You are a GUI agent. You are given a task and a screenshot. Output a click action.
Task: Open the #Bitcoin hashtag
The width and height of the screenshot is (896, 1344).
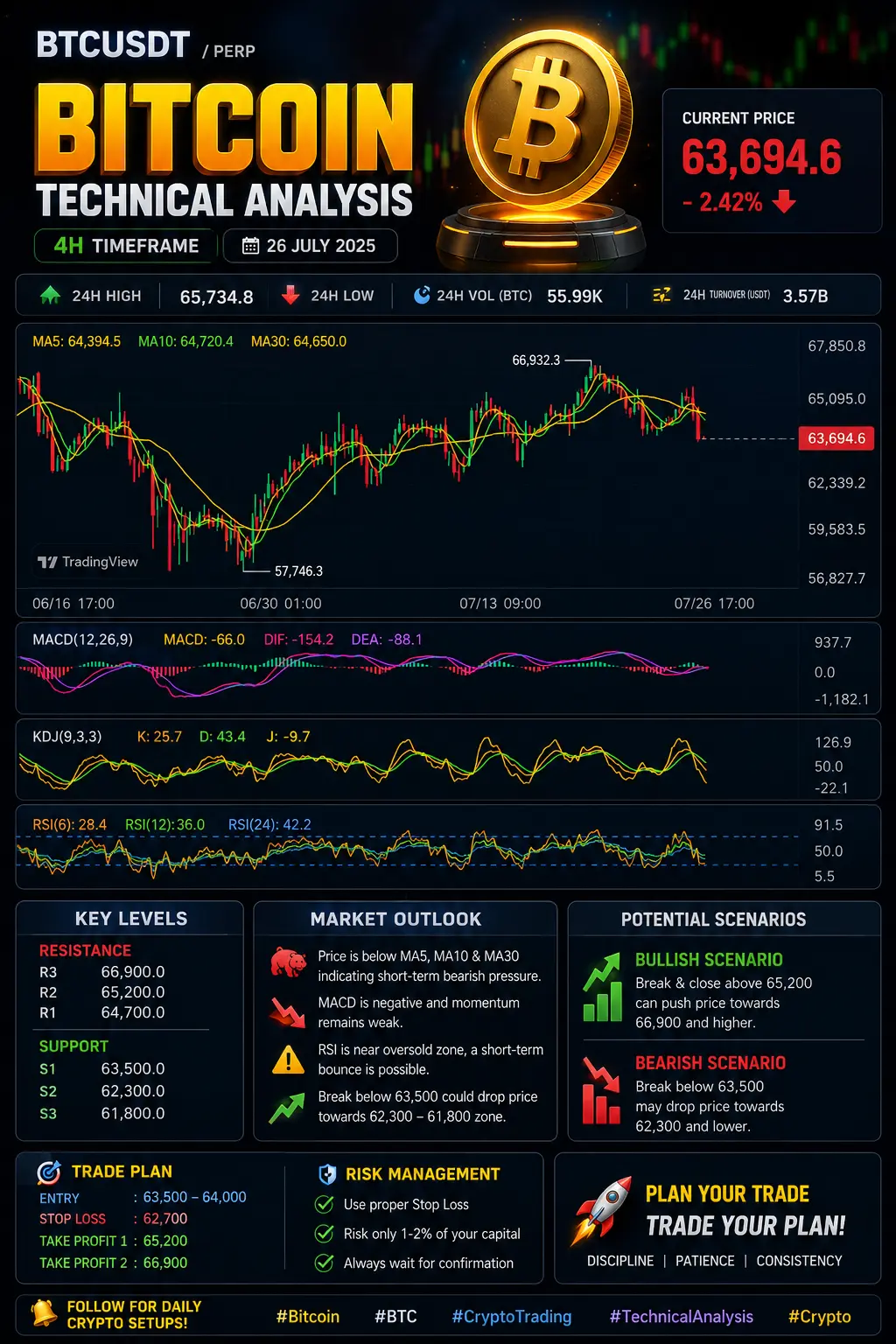coord(308,1316)
